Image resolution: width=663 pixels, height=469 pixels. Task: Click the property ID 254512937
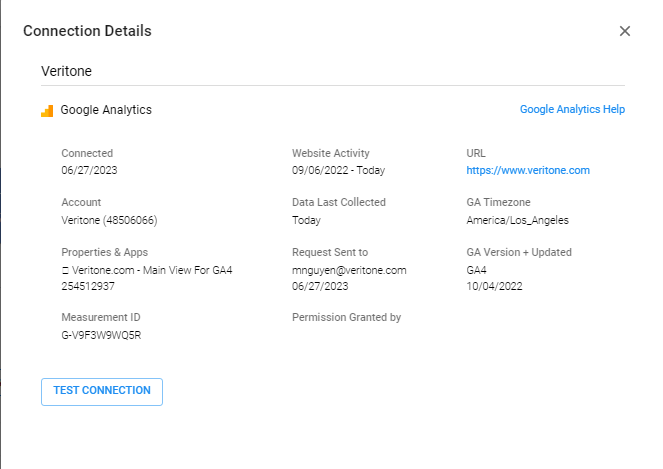click(x=90, y=286)
